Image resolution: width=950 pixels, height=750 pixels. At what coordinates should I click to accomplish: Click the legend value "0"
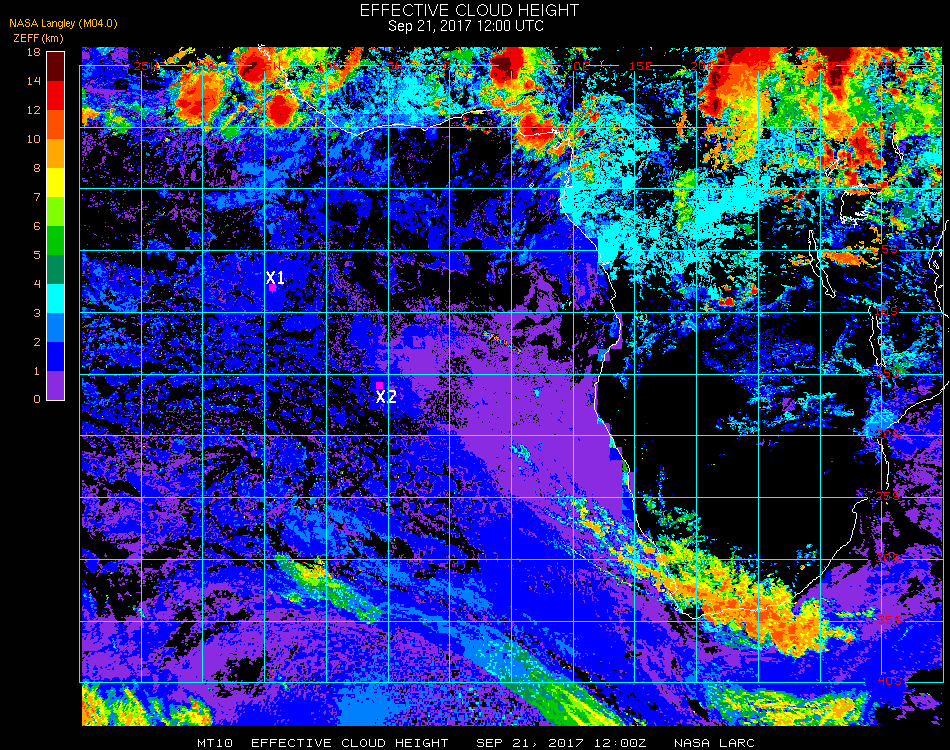tap(37, 399)
